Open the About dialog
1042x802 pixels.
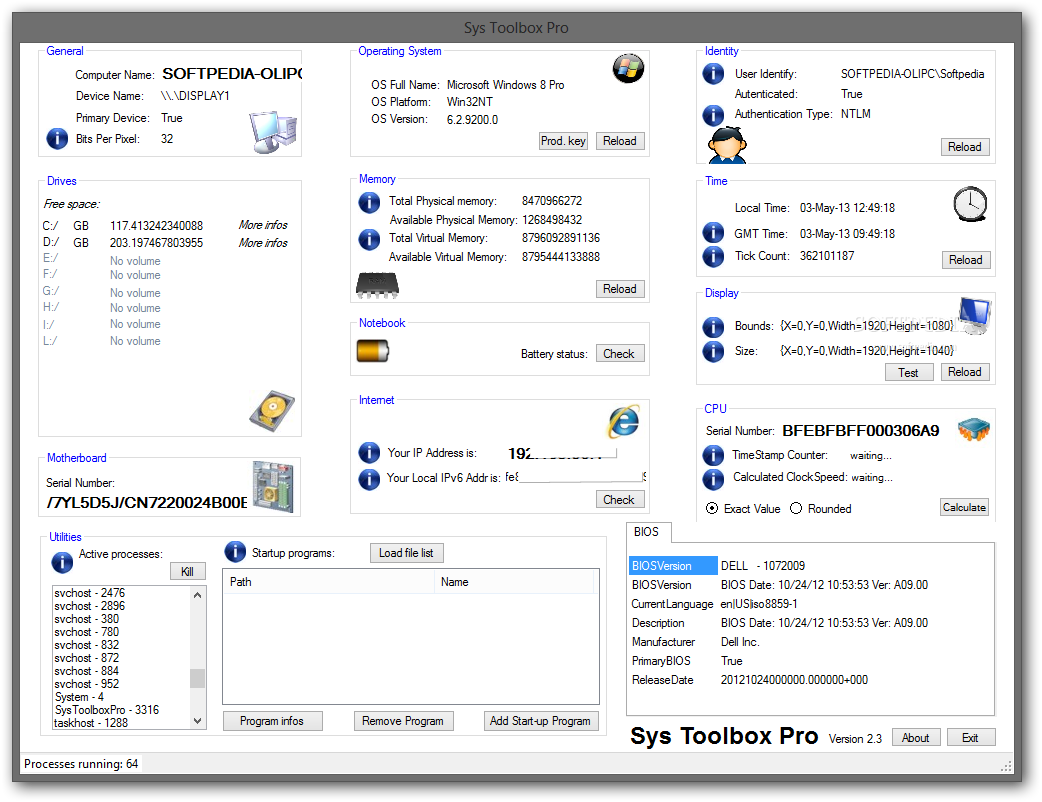point(916,738)
